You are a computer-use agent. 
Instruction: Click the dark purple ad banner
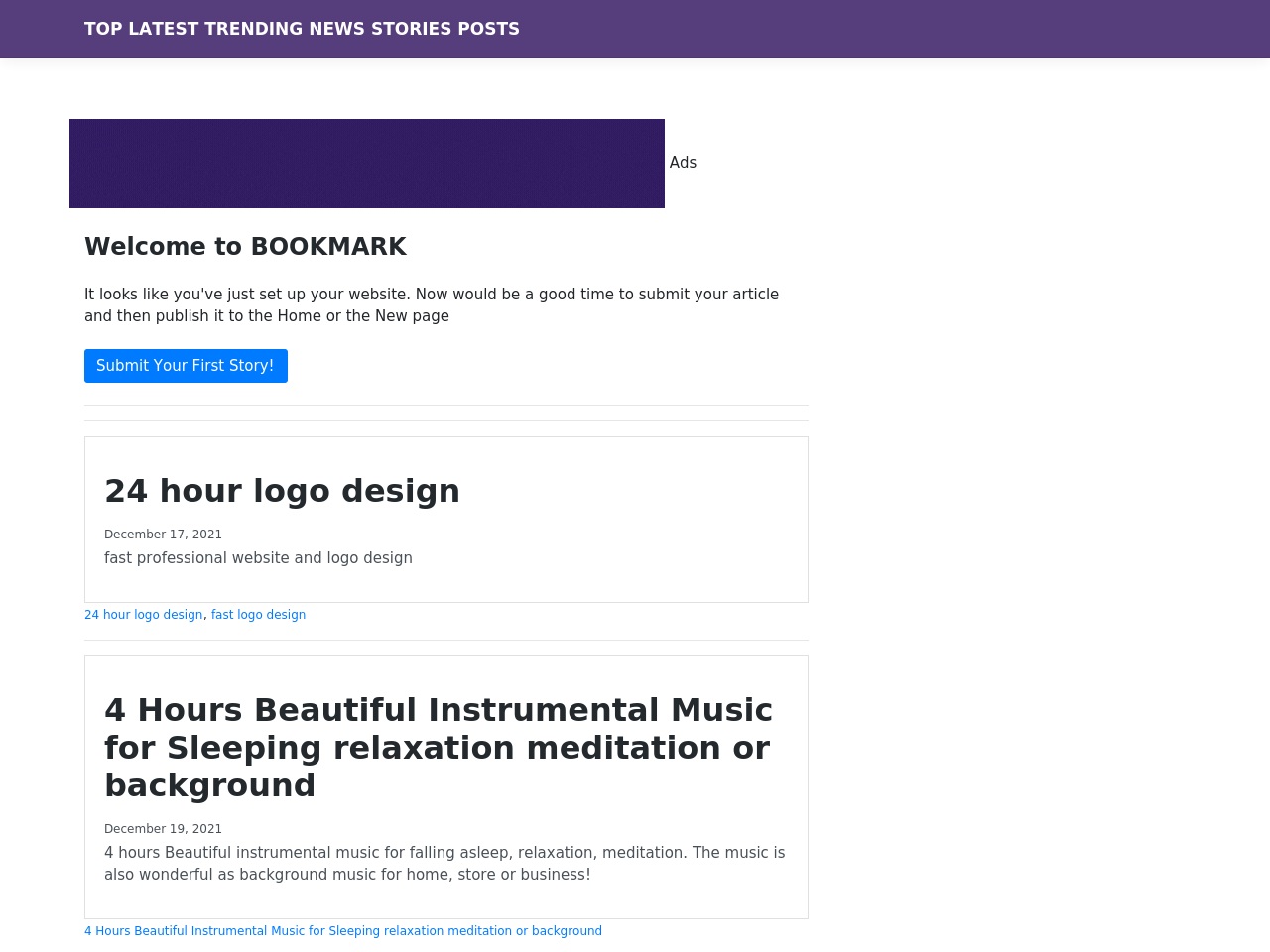[x=367, y=164]
